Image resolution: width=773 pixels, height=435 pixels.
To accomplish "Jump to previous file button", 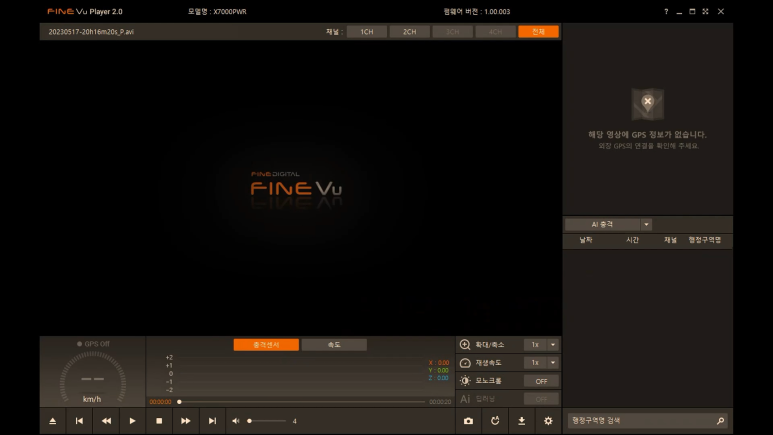I will (x=79, y=421).
